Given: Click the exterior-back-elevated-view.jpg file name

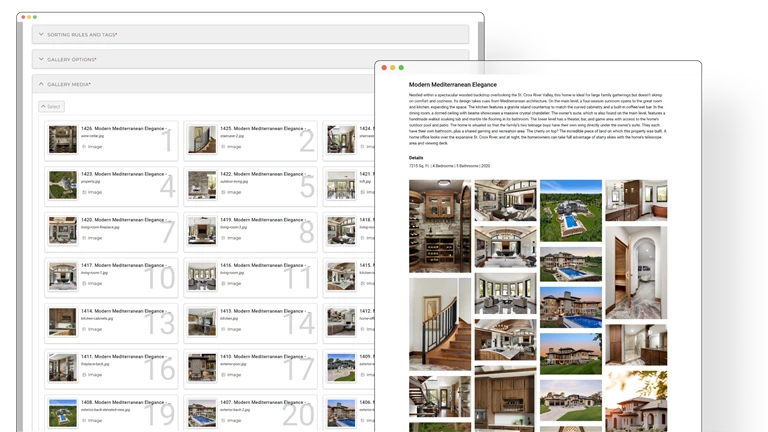Looking at the screenshot, I should pos(105,409).
